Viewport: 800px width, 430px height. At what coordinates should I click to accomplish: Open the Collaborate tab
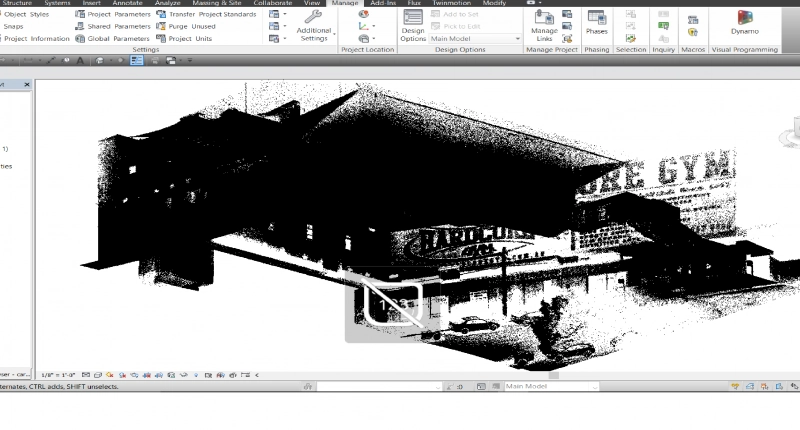[x=272, y=3]
